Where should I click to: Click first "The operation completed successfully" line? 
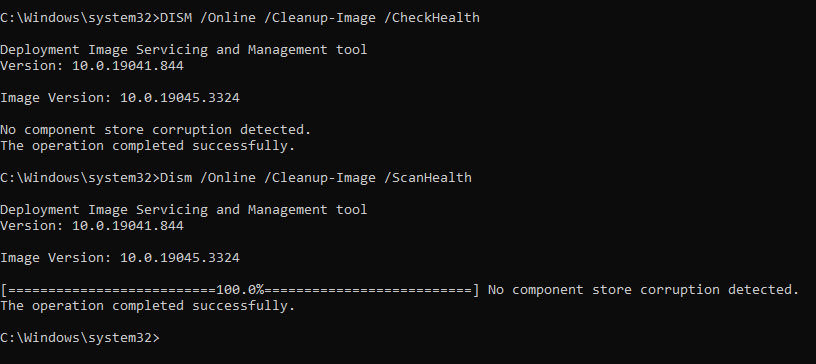(148, 146)
